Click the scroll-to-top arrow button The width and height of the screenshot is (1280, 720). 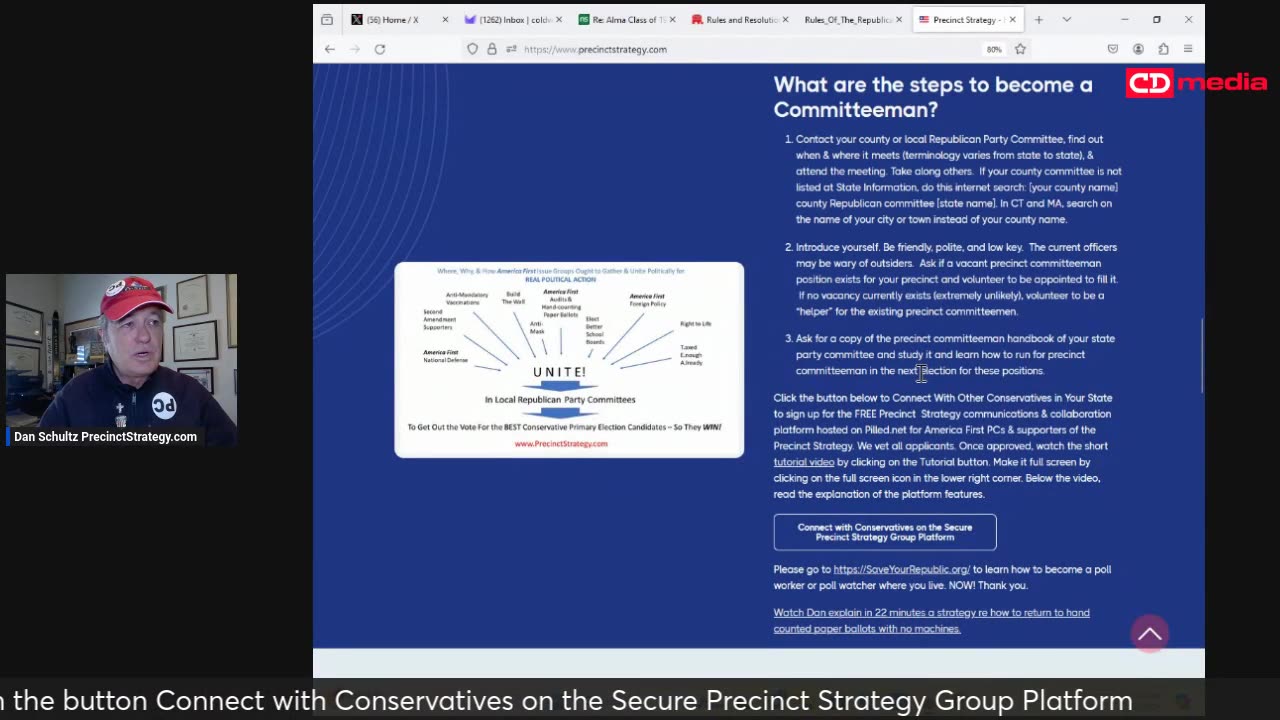[x=1150, y=634]
